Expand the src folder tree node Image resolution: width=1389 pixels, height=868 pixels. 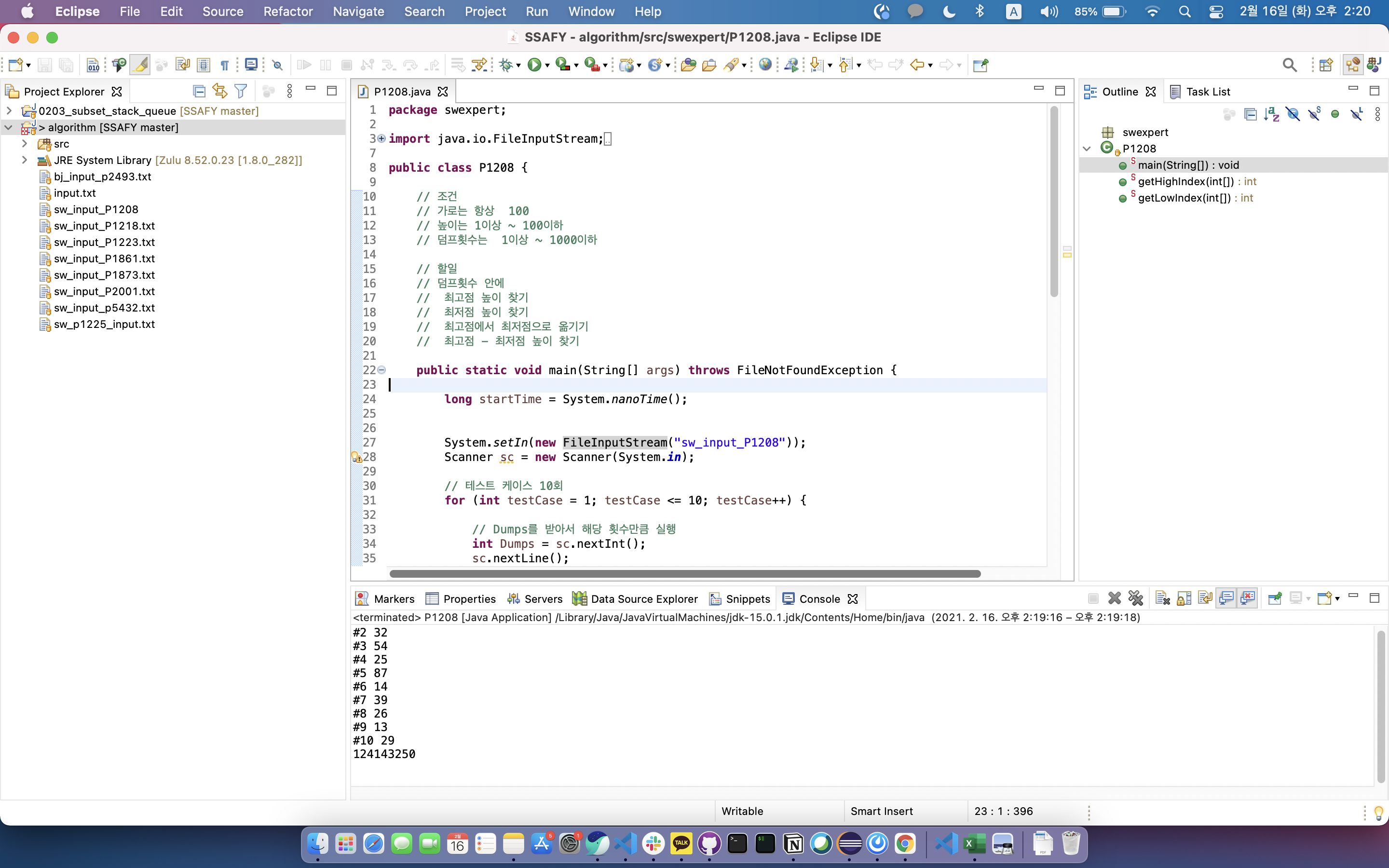25,144
